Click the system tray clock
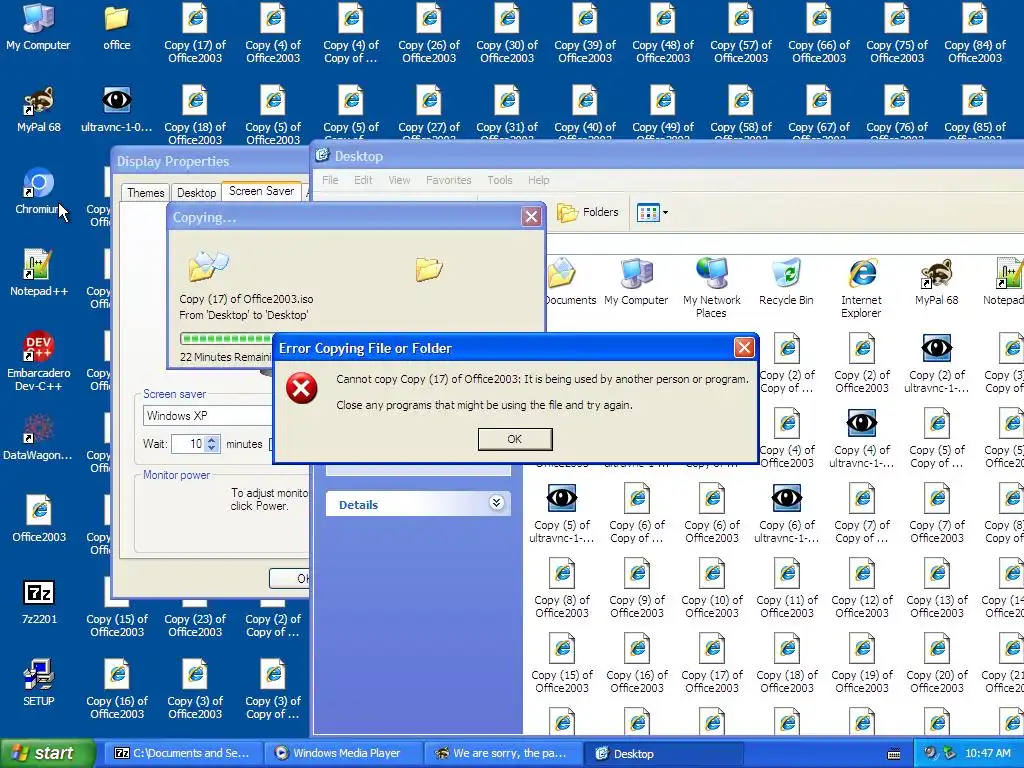The height and width of the screenshot is (768, 1024). [987, 753]
